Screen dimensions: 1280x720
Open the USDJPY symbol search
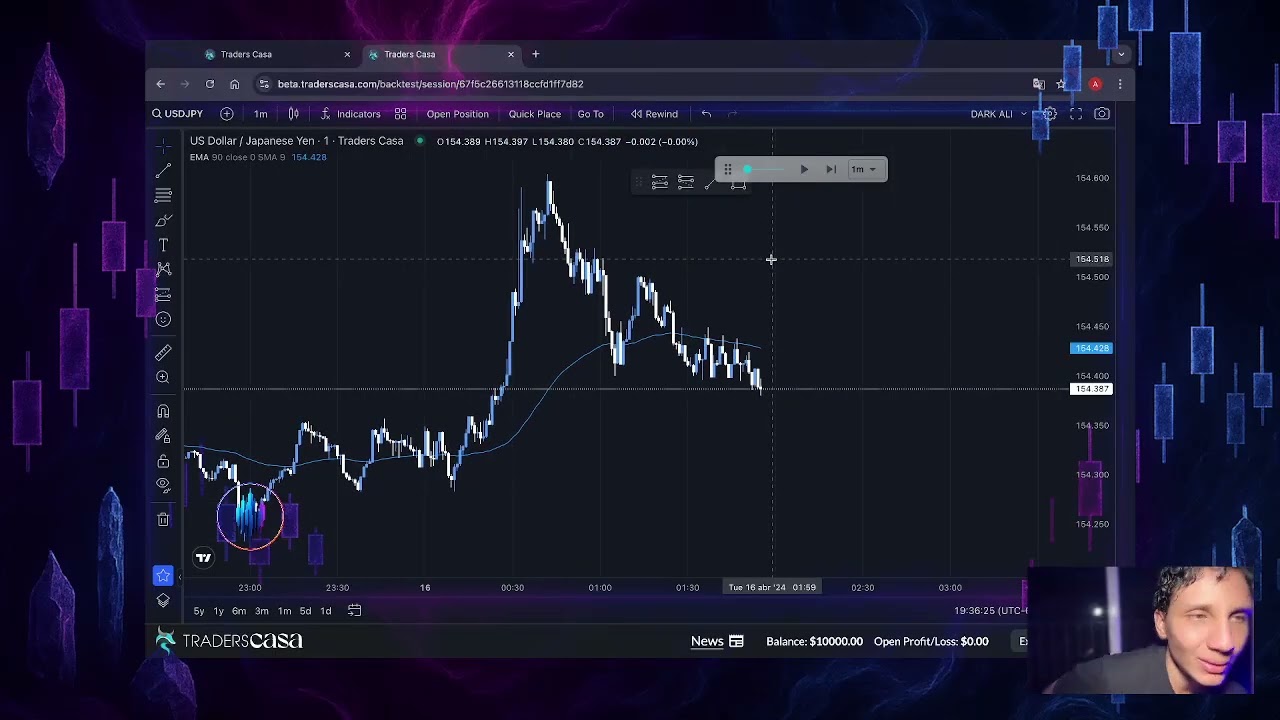point(178,114)
